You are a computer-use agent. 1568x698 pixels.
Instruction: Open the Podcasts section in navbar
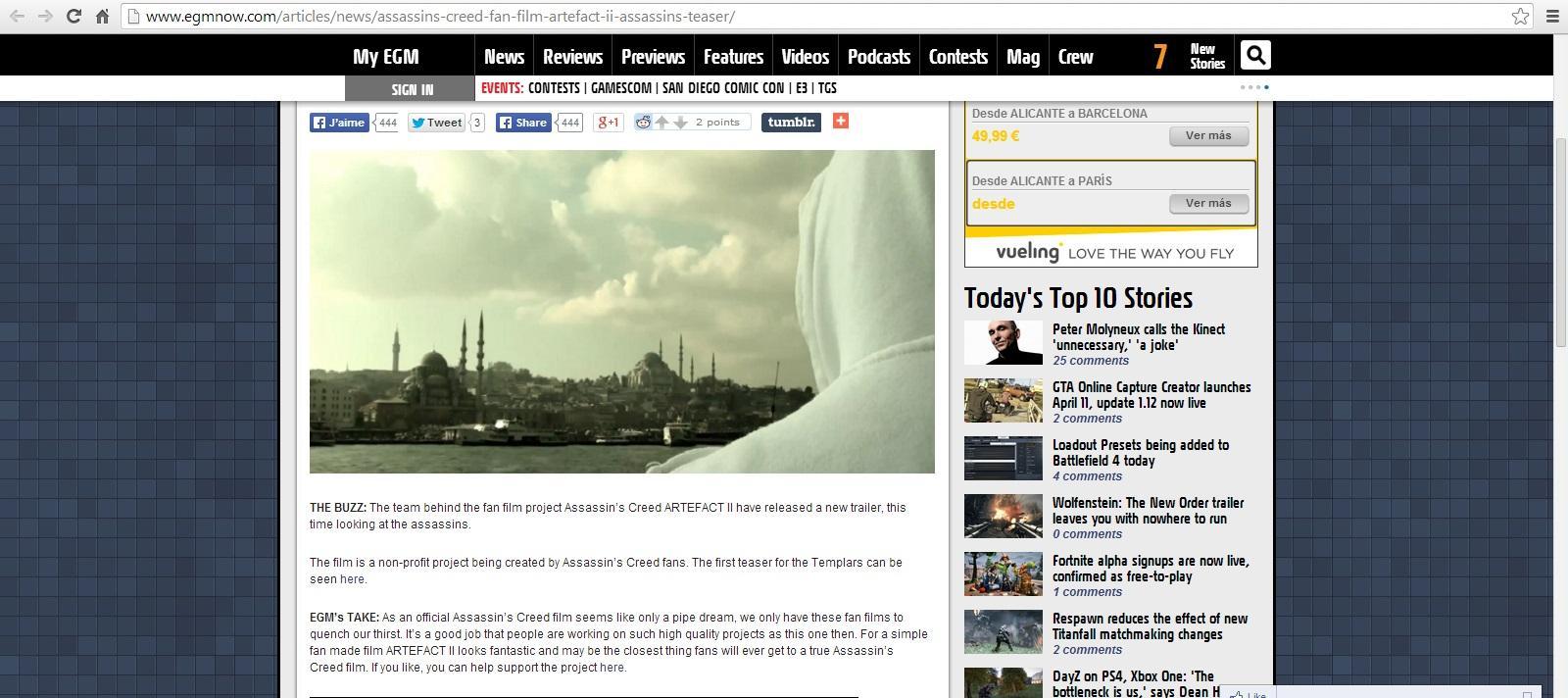tap(878, 57)
